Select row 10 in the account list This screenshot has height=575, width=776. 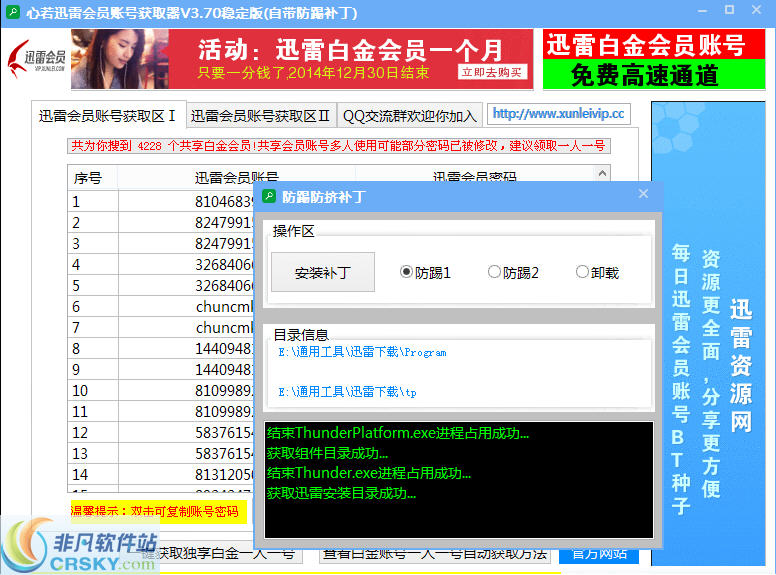[161, 391]
